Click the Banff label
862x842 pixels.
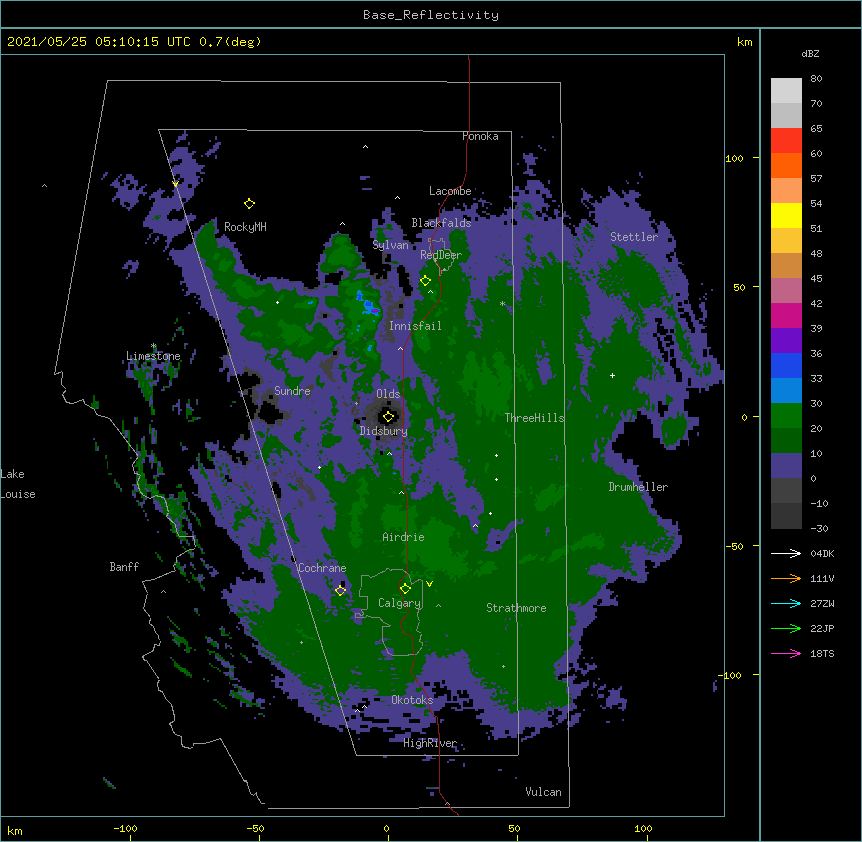124,567
